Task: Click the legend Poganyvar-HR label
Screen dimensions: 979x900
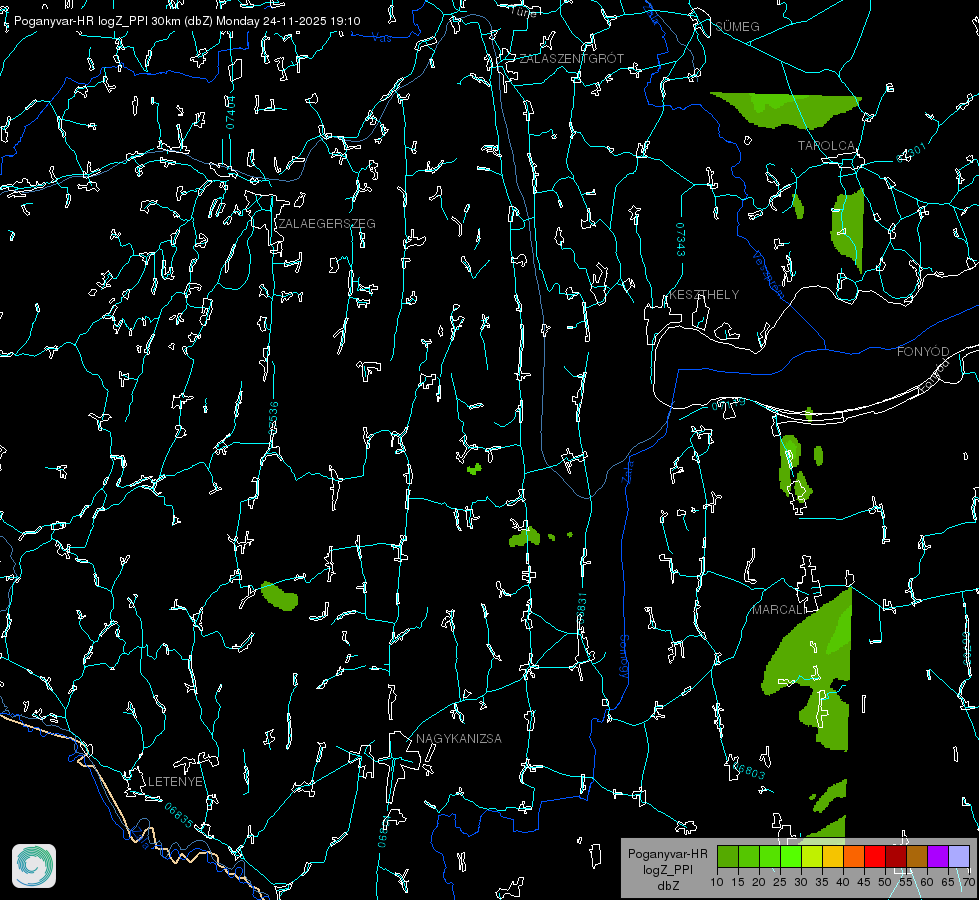Action: point(667,854)
